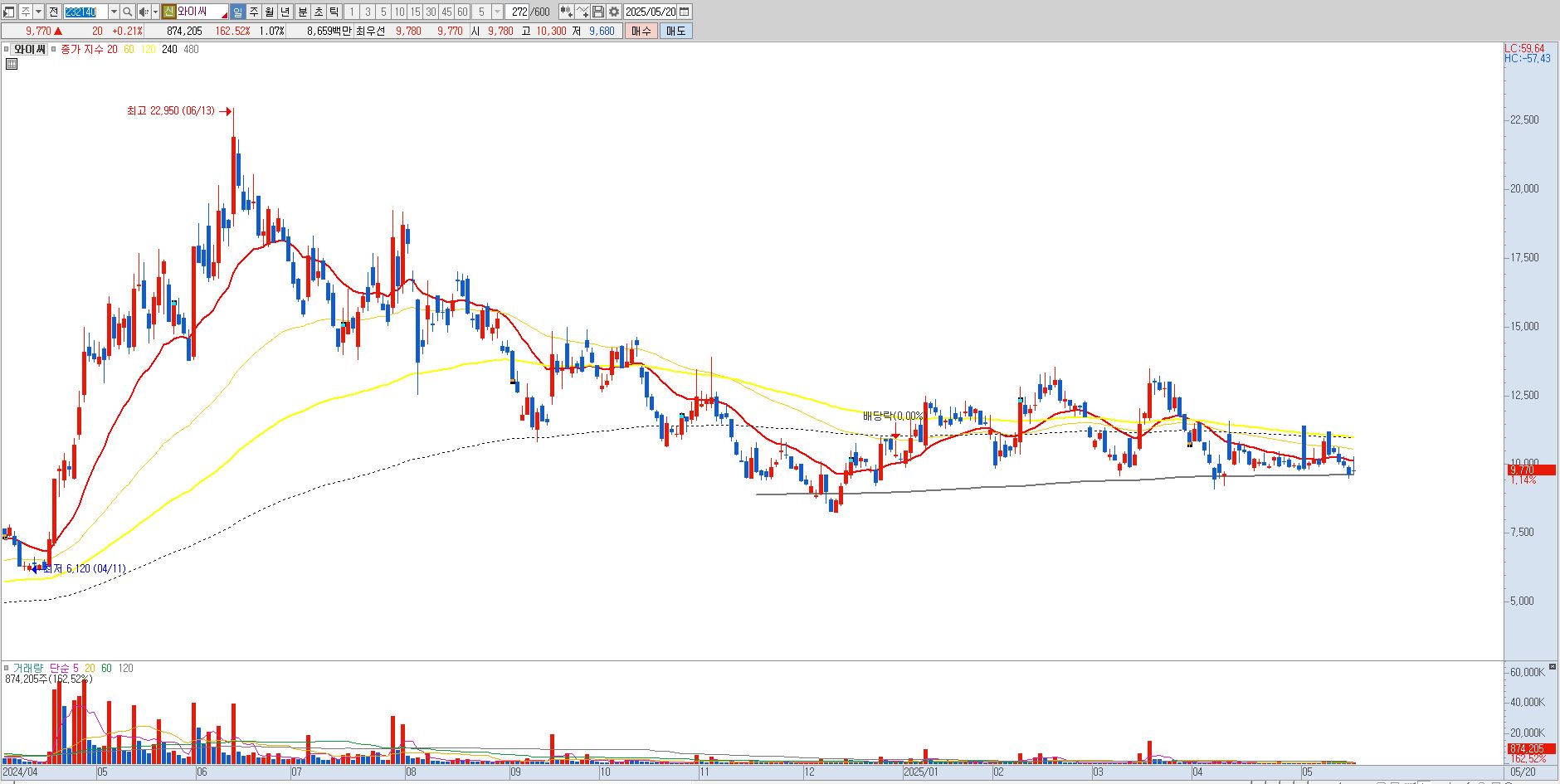This screenshot has width=1560, height=784.
Task: Click the 와이씨 stock name field
Action: point(202,12)
